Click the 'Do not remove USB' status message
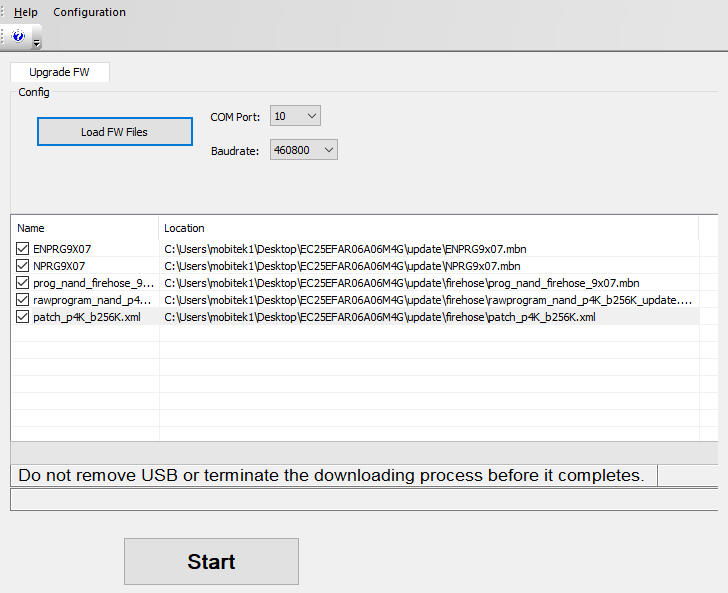This screenshot has width=728, height=593. (x=331, y=475)
